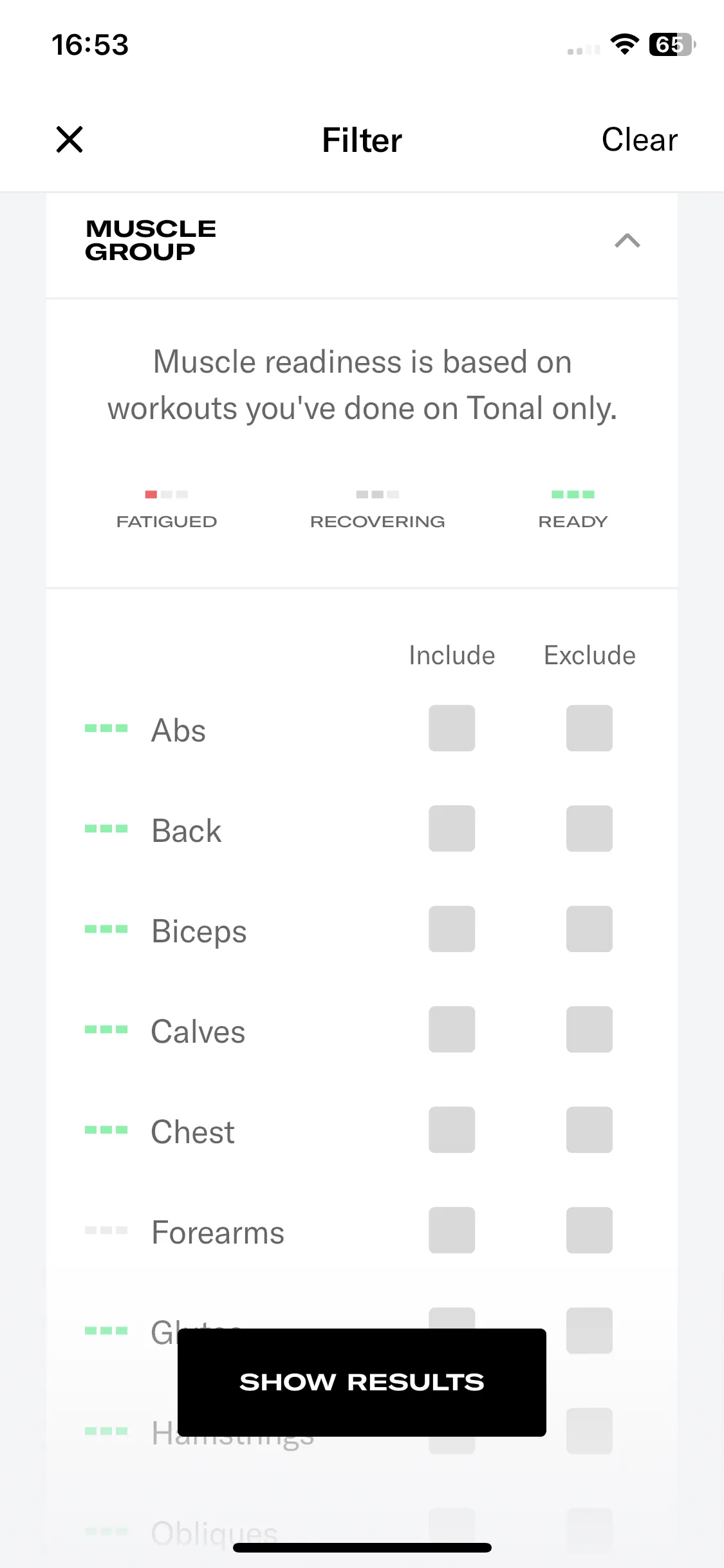Check the Exclude box for Back
Viewport: 724px width, 1568px height.
tap(589, 828)
